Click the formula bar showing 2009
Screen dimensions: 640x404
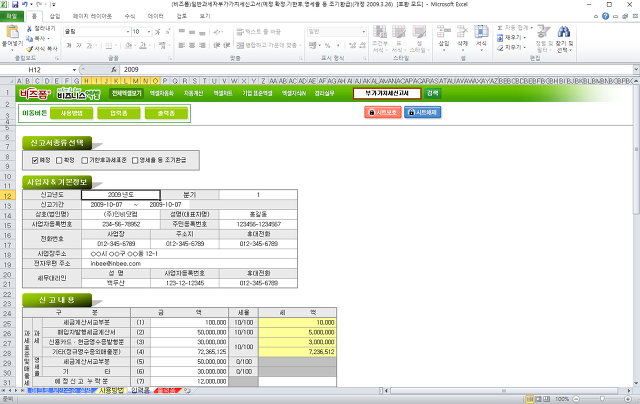tap(376, 70)
